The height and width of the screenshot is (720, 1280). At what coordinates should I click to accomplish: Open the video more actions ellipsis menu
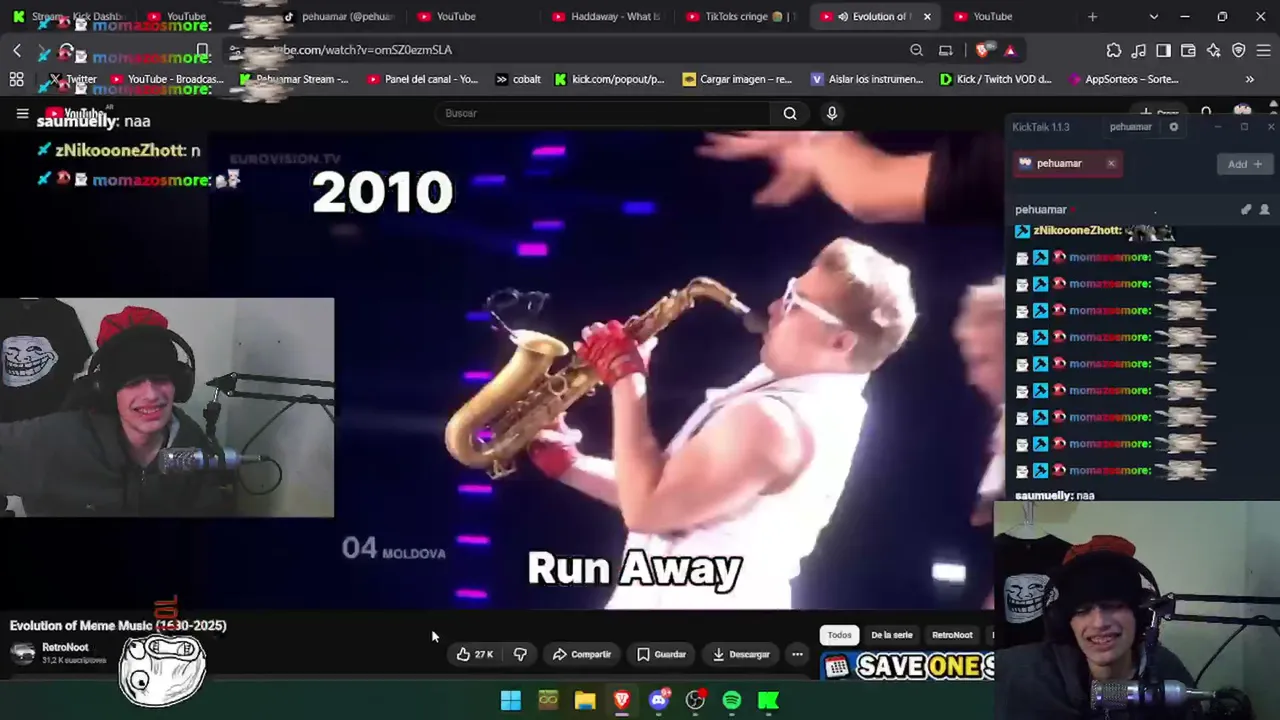click(x=797, y=654)
